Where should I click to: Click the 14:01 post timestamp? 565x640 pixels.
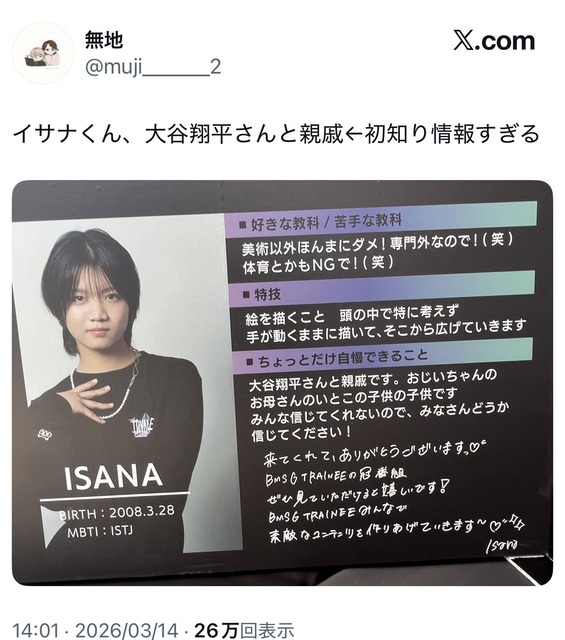tap(36, 630)
